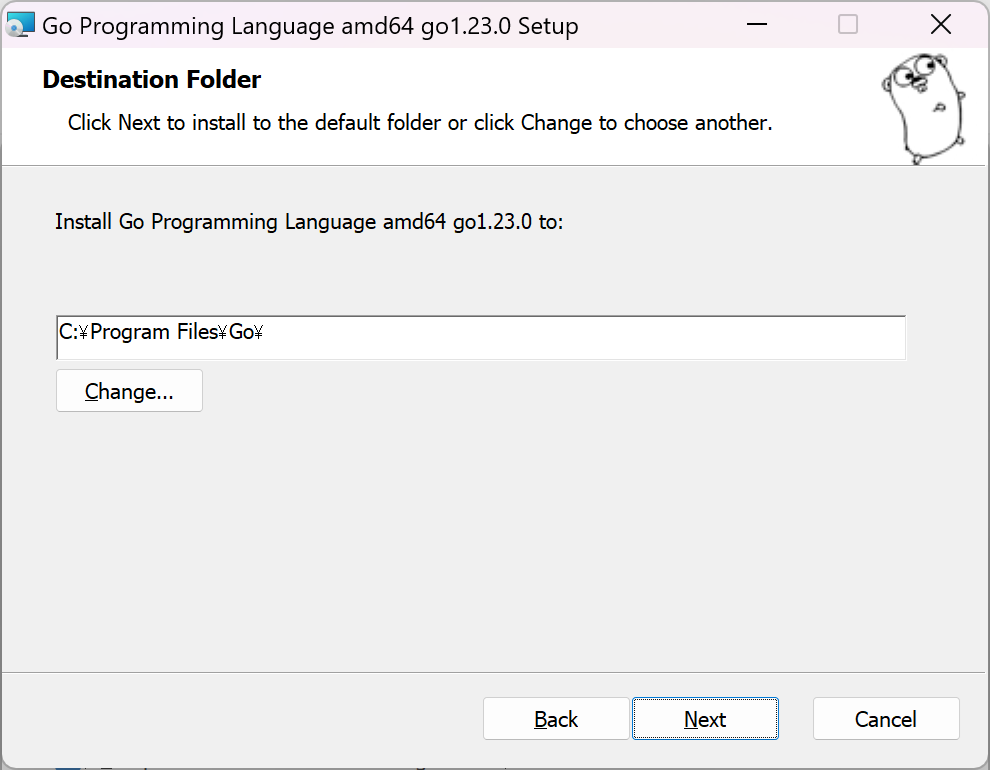Image resolution: width=990 pixels, height=770 pixels.
Task: Go to the previous step with Back
Action: (x=556, y=718)
